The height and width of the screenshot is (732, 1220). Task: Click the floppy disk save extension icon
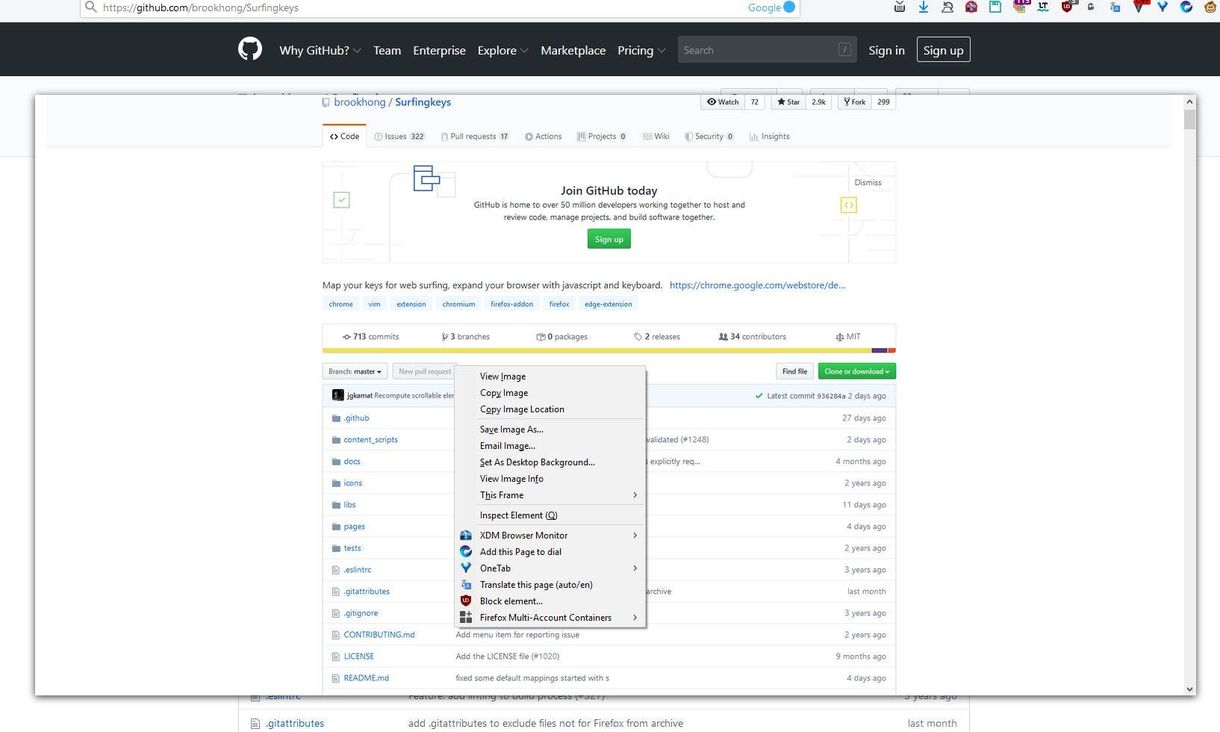(995, 6)
